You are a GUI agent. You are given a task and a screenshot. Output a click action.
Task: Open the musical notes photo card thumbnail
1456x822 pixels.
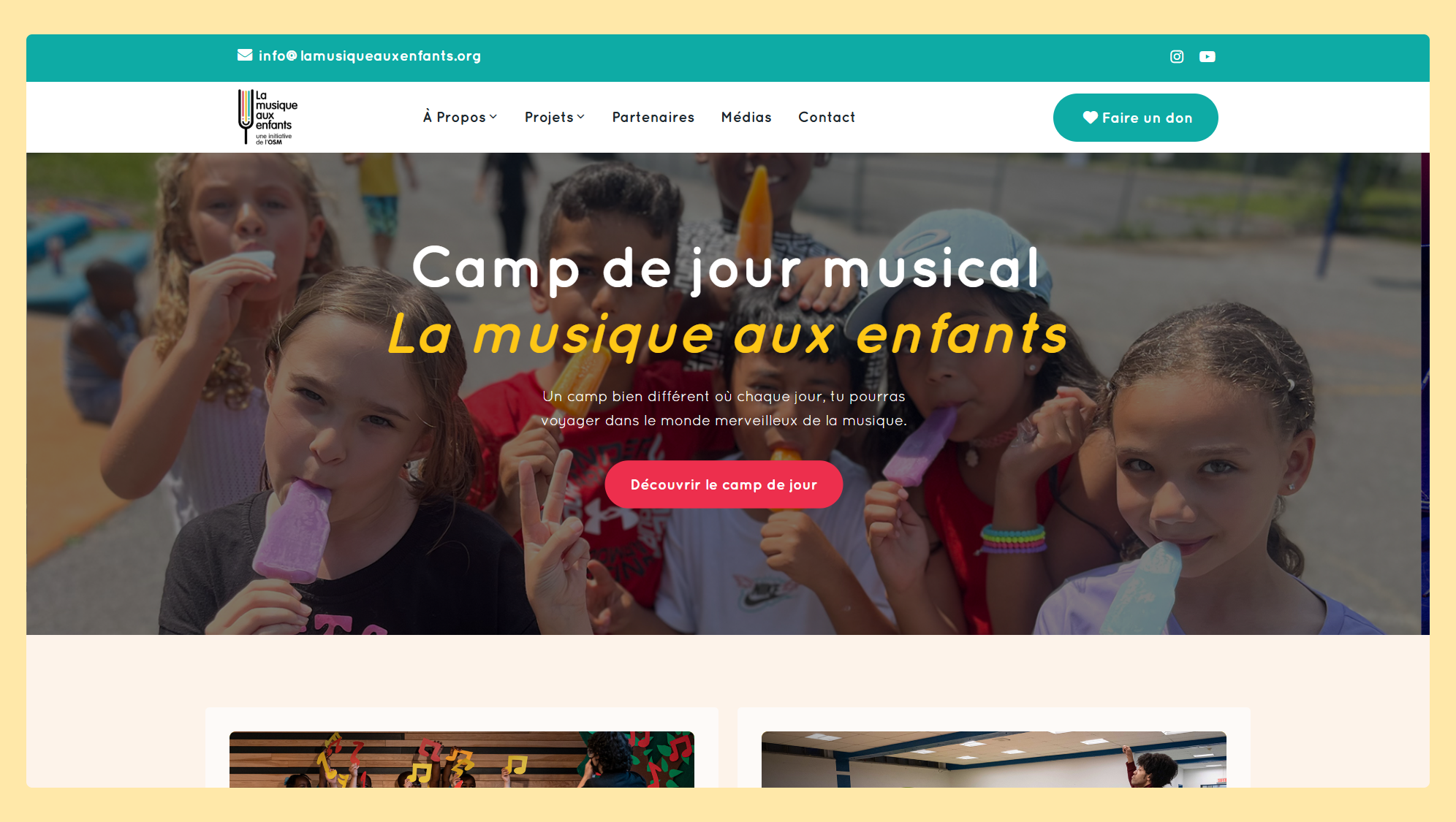click(x=462, y=759)
